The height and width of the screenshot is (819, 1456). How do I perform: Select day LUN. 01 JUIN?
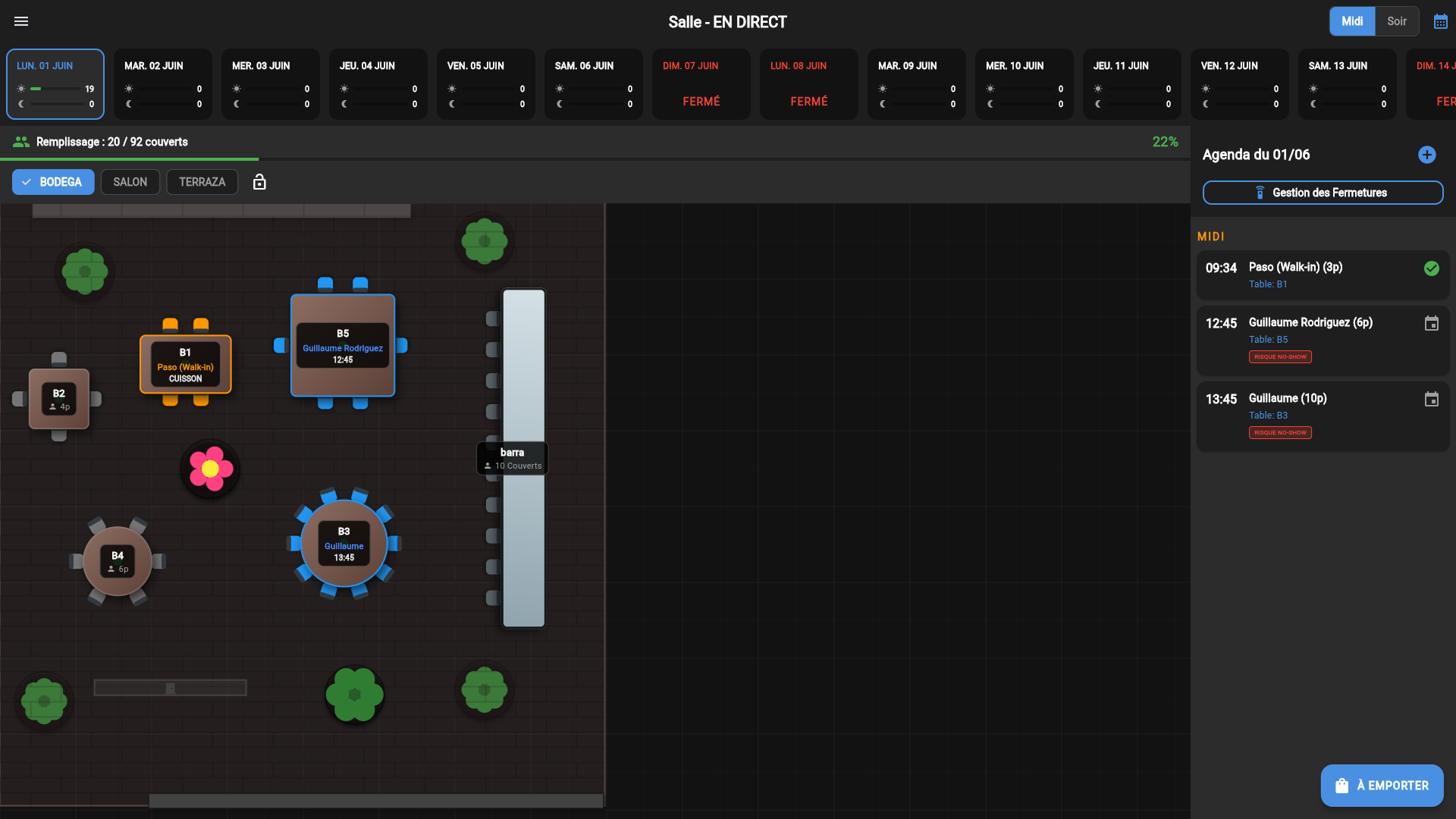coord(55,84)
